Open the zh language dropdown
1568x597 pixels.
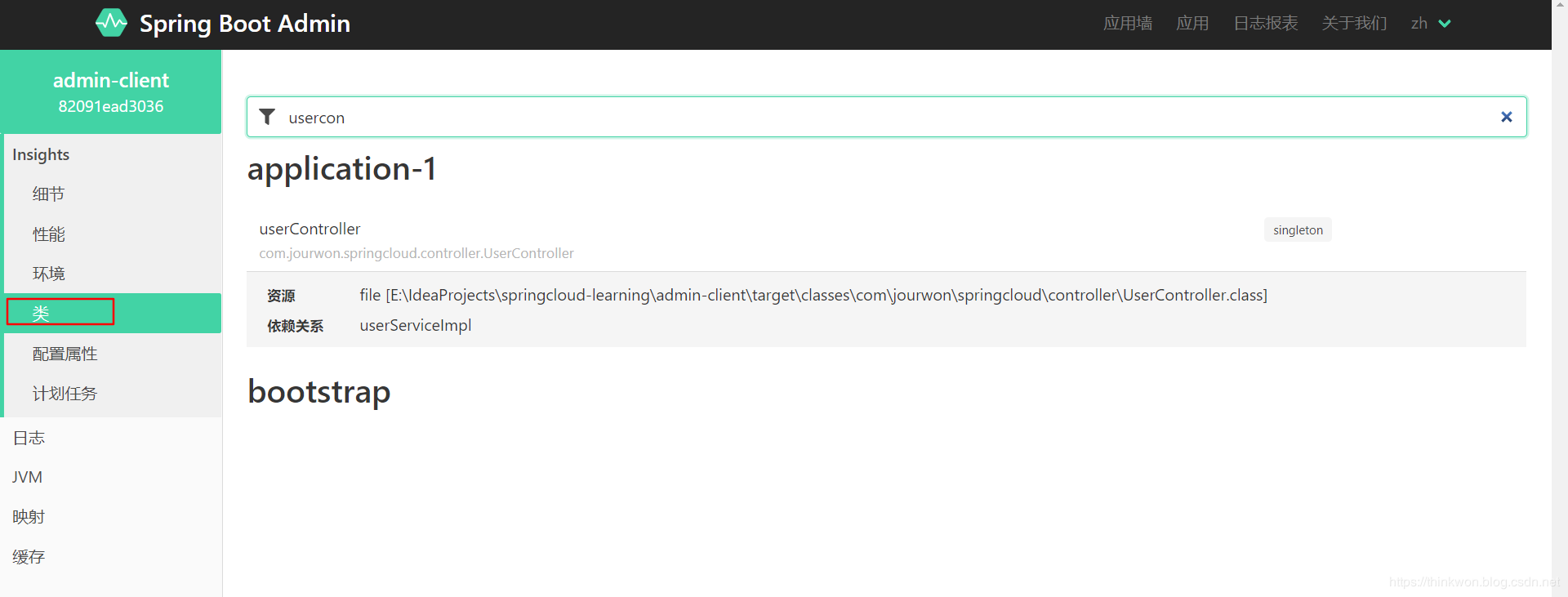1430,24
